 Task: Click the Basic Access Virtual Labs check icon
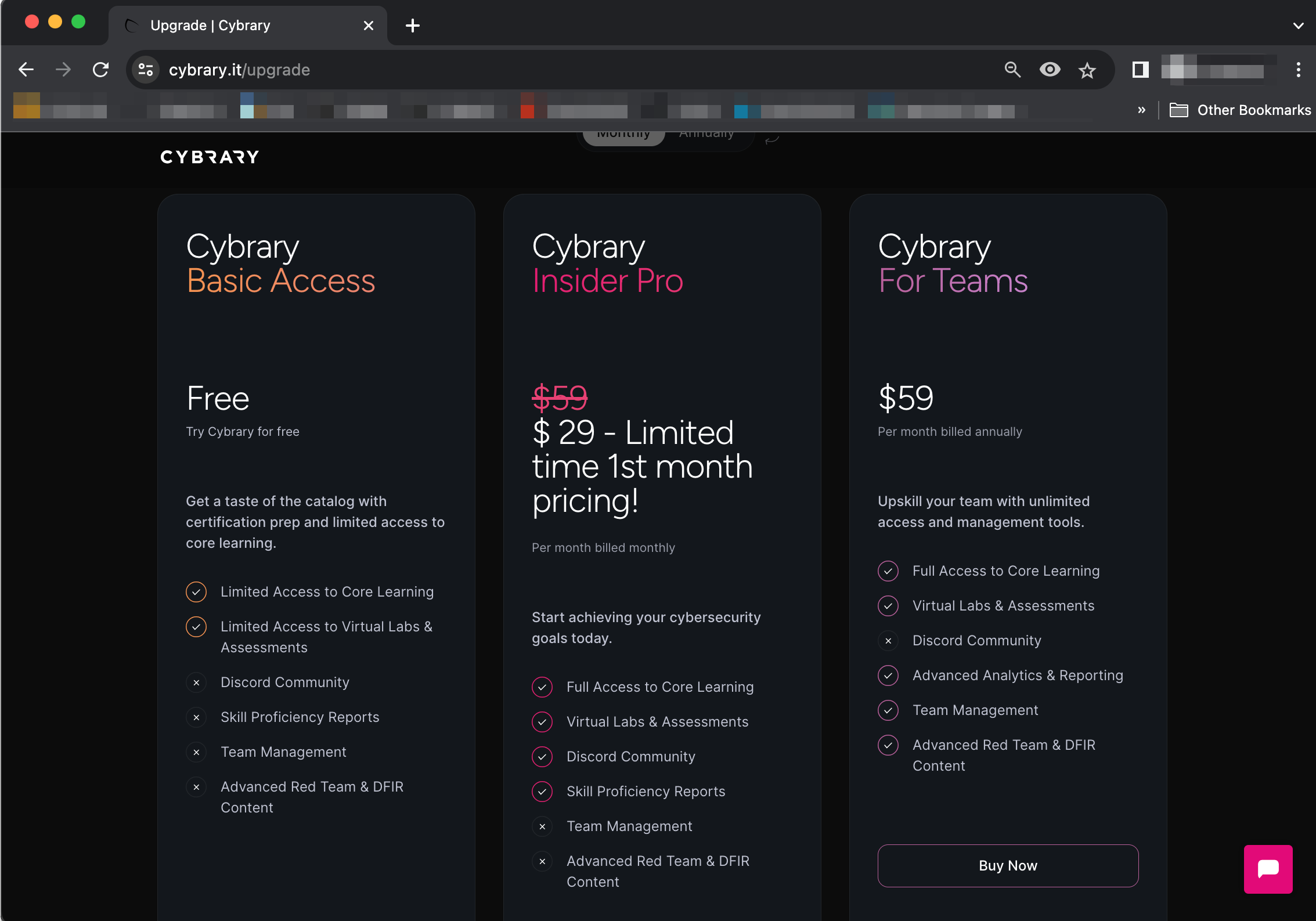196,627
